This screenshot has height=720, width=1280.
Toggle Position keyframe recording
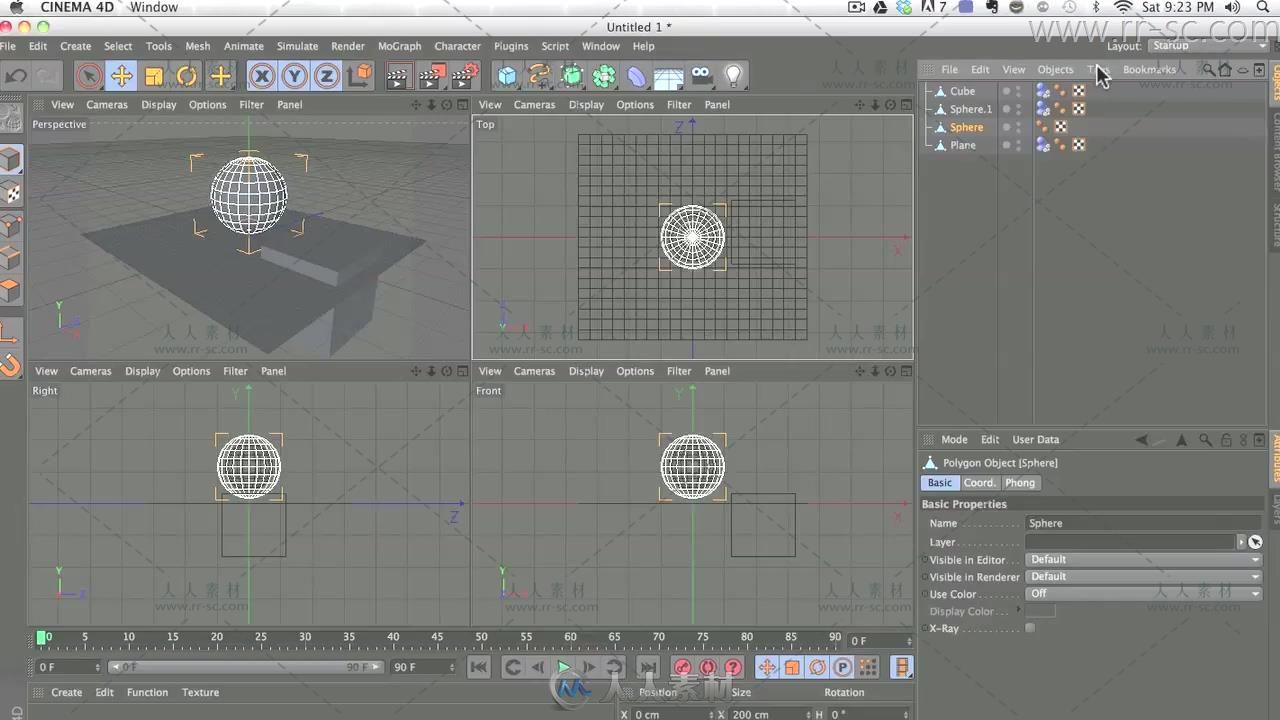click(x=767, y=667)
